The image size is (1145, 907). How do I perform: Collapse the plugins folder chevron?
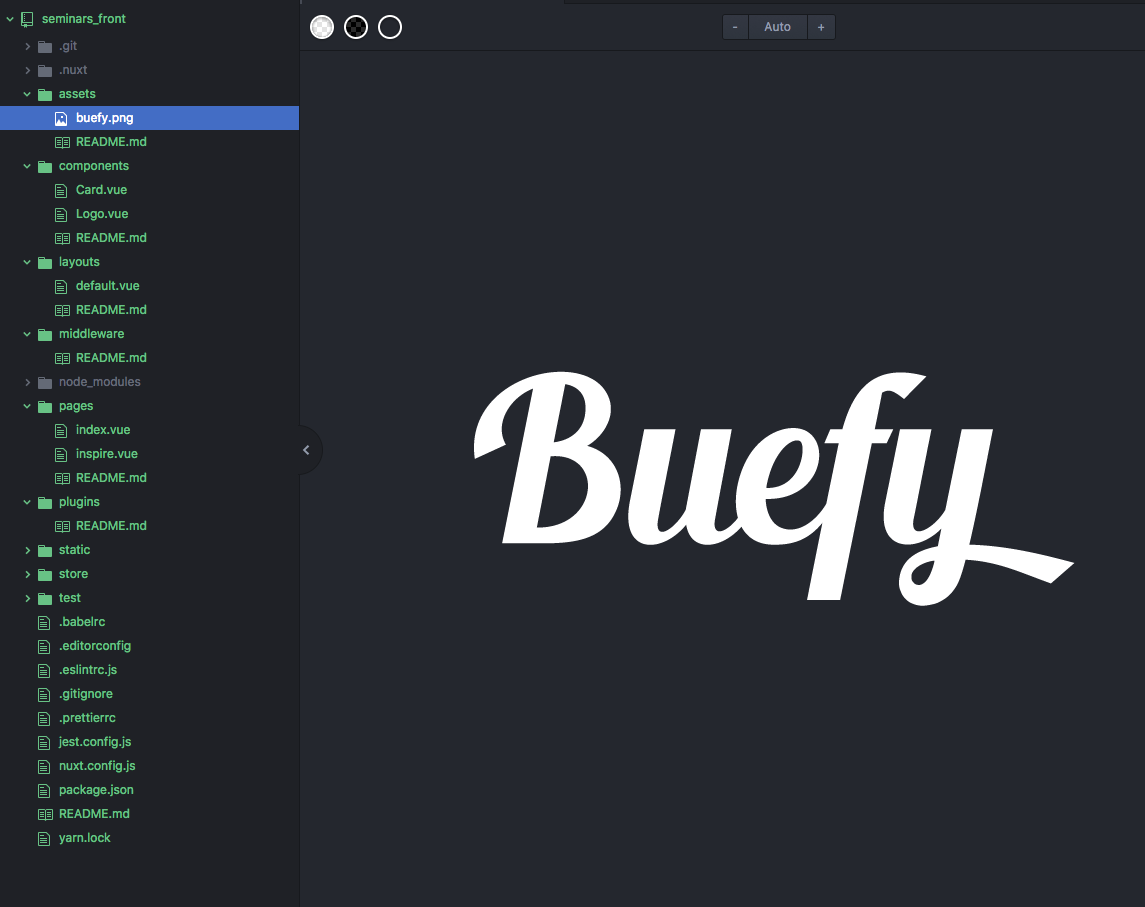coord(28,502)
